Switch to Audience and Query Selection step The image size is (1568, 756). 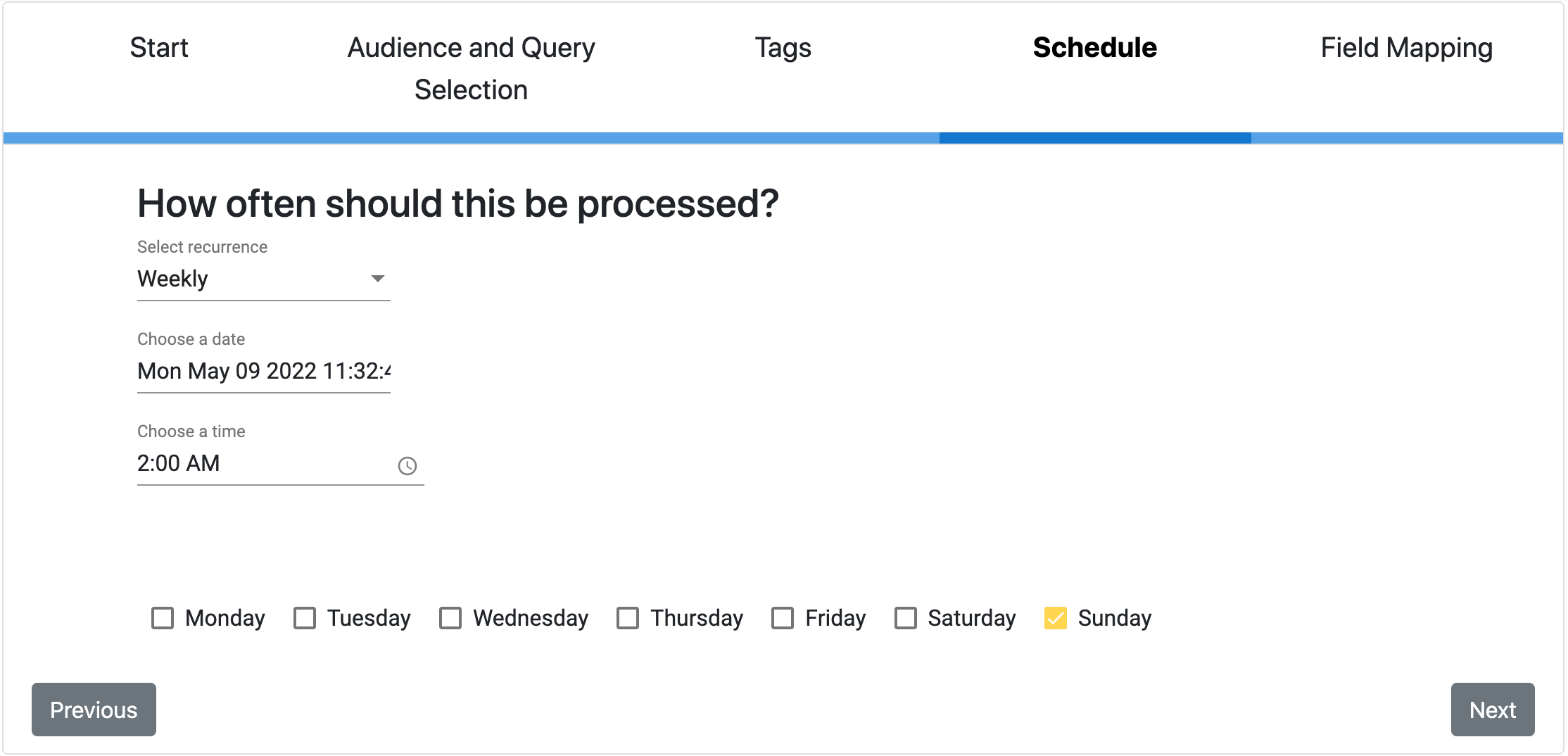click(472, 68)
